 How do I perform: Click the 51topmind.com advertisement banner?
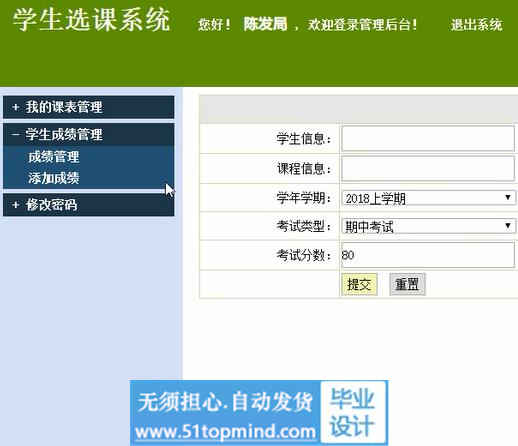pos(259,413)
